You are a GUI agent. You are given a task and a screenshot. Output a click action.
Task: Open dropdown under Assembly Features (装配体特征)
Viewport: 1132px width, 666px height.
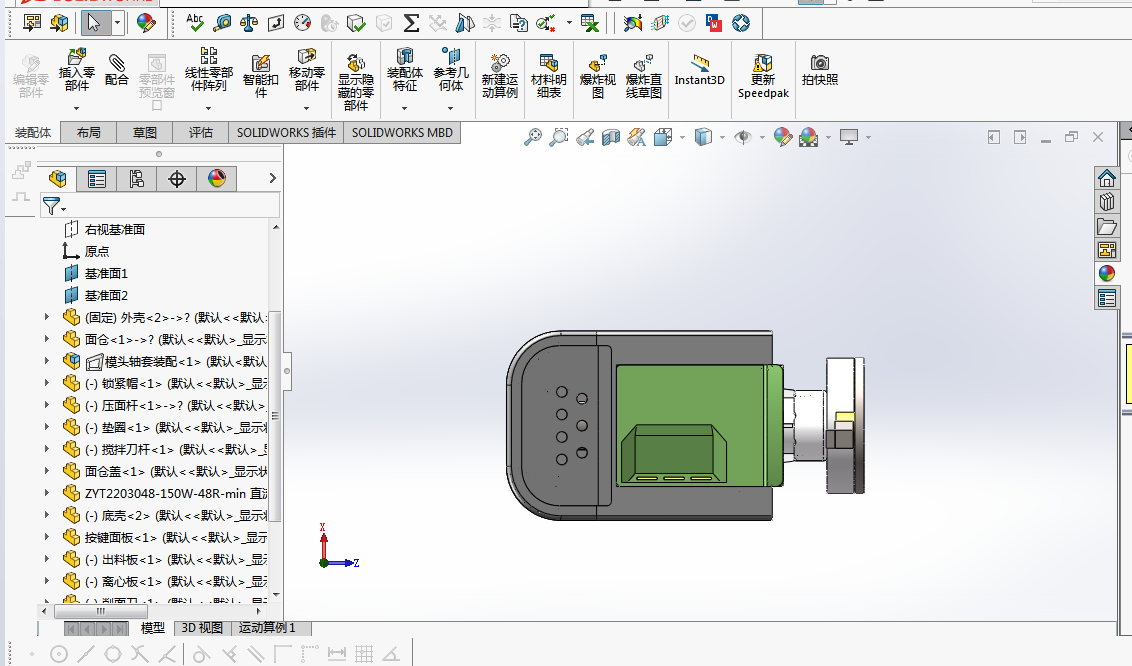point(404,108)
